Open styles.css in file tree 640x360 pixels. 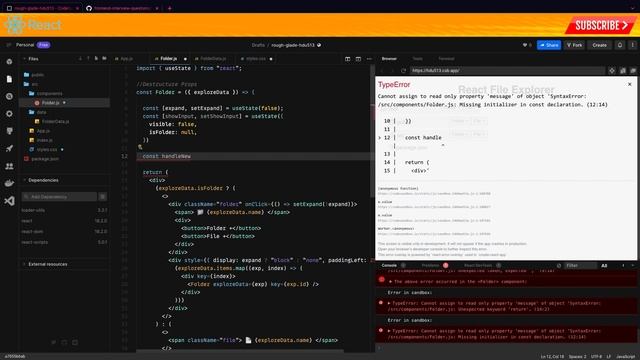coord(47,150)
